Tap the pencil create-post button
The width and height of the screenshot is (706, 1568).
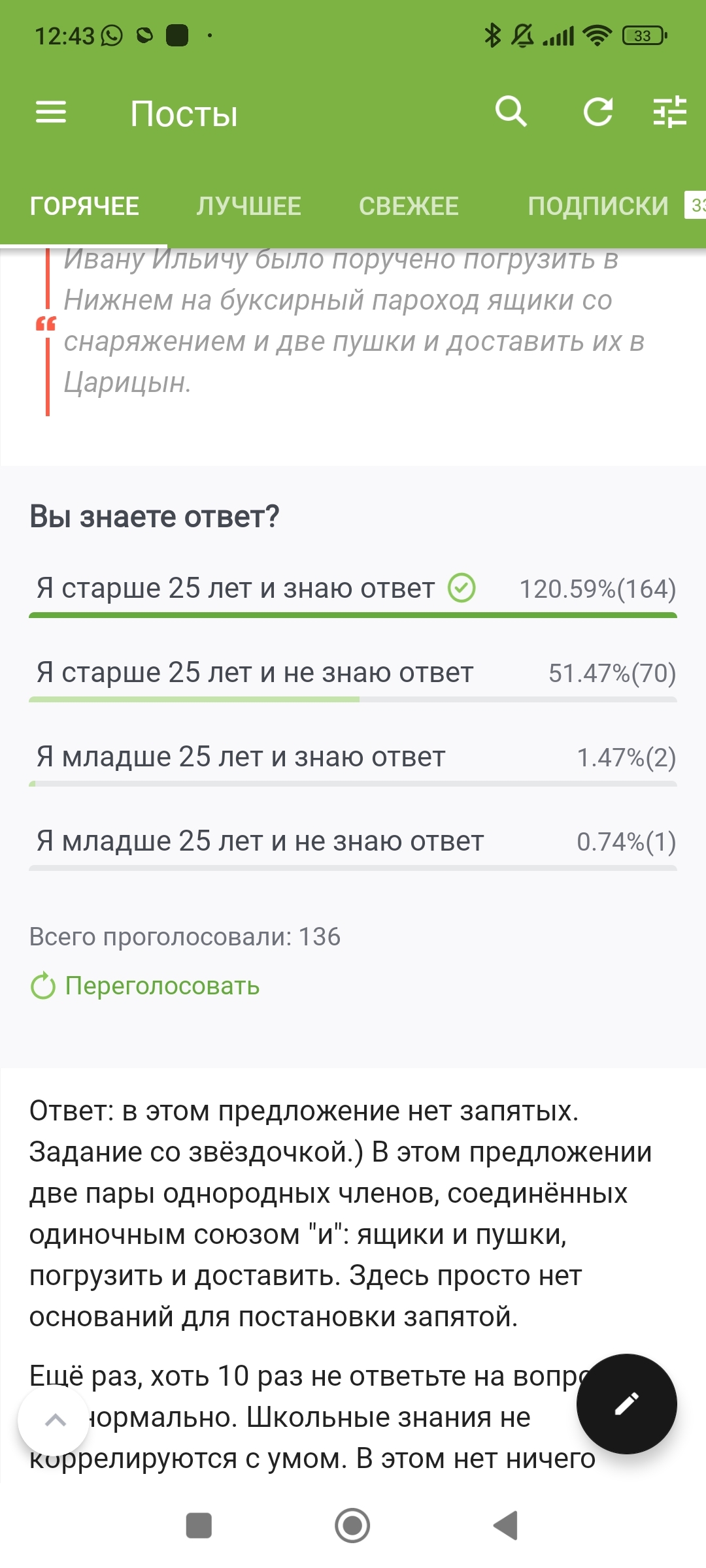click(626, 1403)
